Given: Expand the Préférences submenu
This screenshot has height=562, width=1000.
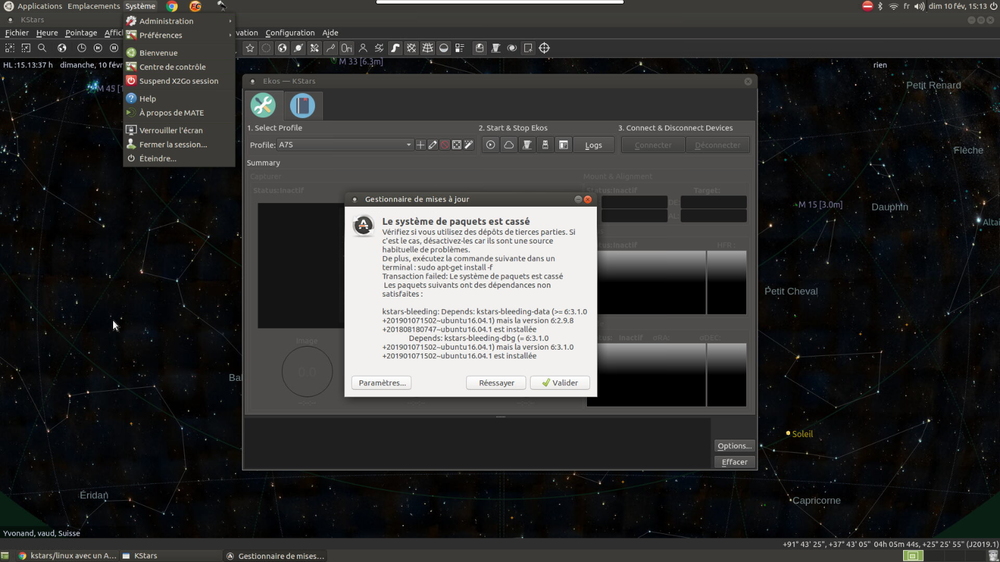Looking at the screenshot, I should [179, 35].
